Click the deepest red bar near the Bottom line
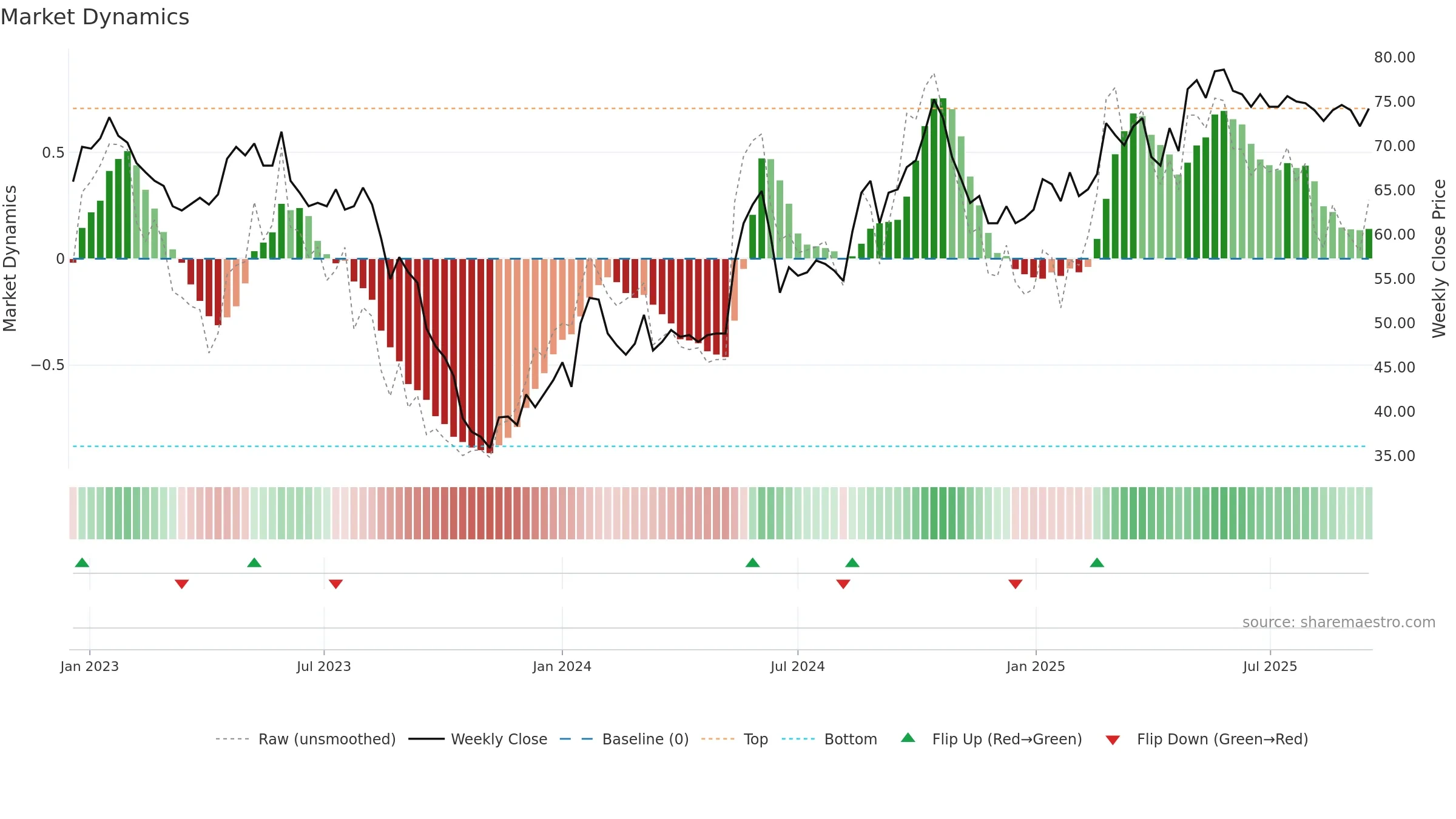1456x819 pixels. 490,356
